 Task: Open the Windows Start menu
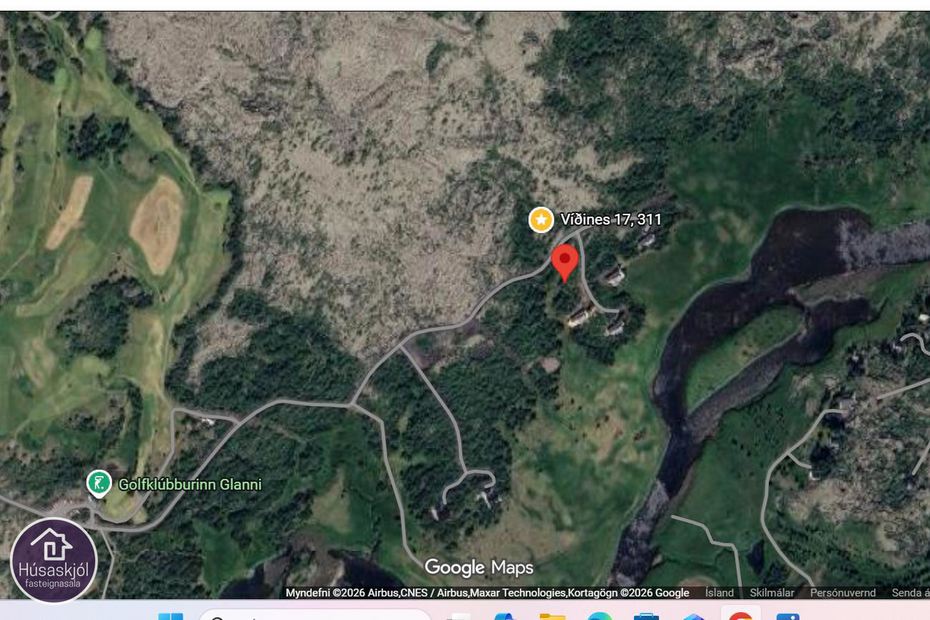click(x=170, y=614)
